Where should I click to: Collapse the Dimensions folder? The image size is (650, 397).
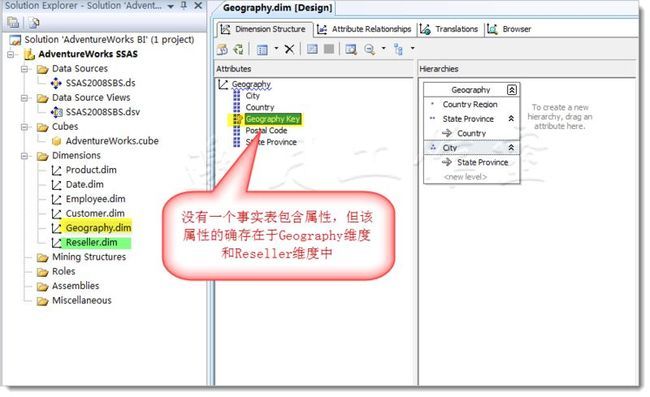(x=24, y=156)
